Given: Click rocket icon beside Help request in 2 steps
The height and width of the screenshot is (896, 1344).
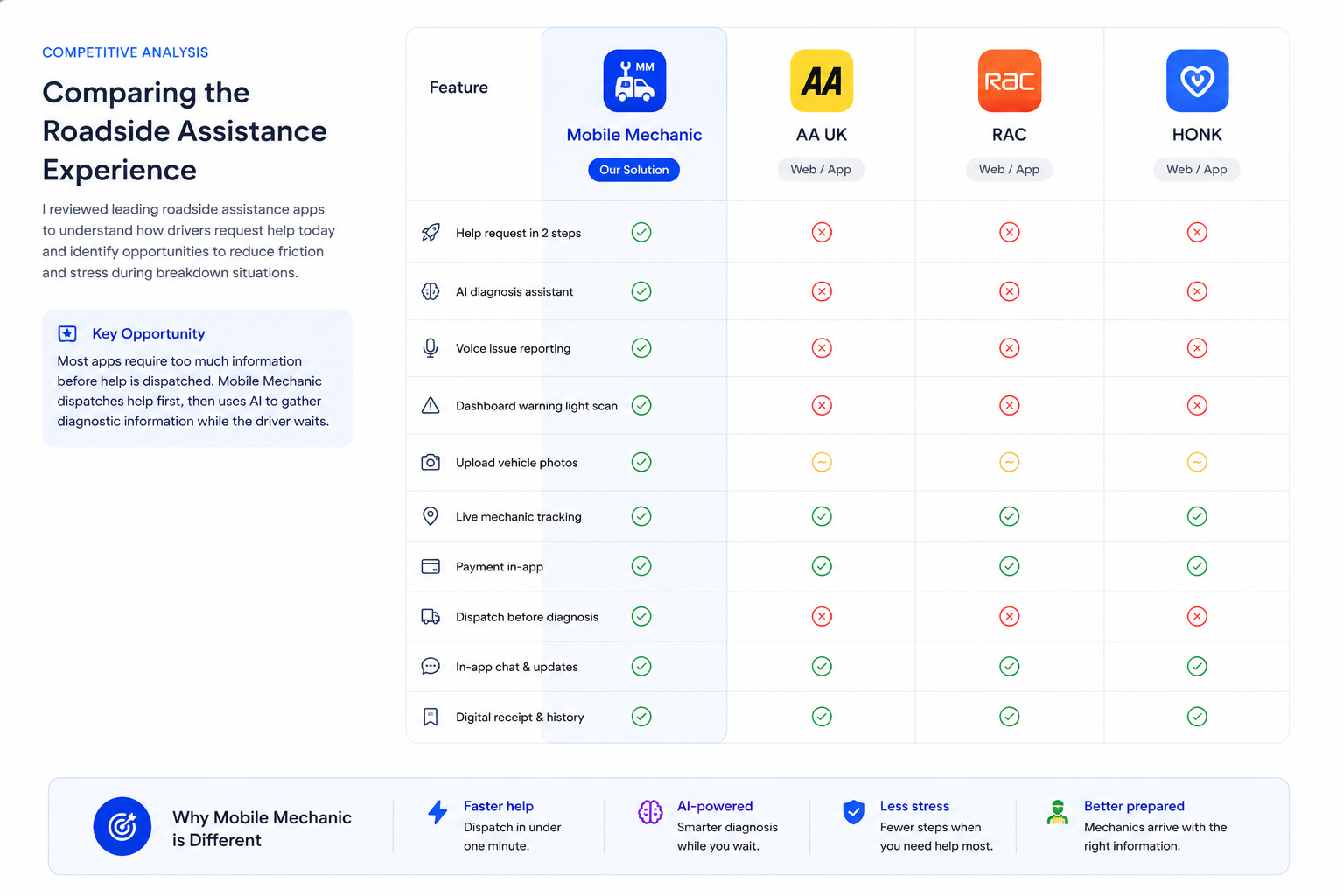Looking at the screenshot, I should pos(430,233).
